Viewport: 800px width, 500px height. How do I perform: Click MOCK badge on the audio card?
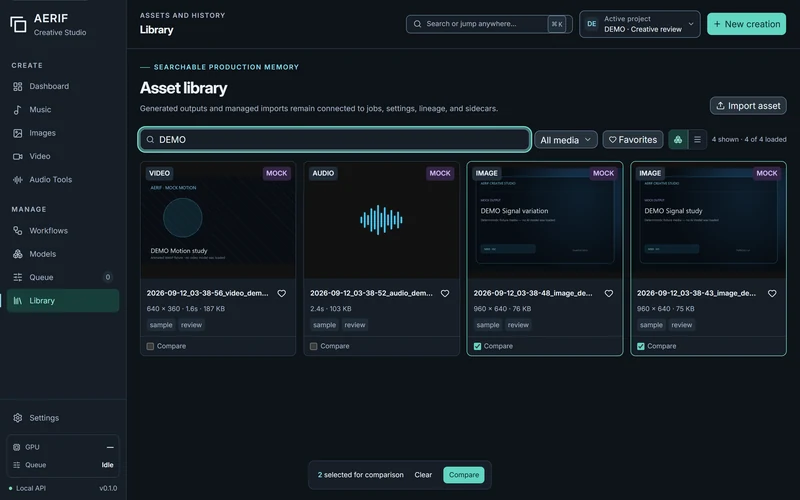pos(440,173)
